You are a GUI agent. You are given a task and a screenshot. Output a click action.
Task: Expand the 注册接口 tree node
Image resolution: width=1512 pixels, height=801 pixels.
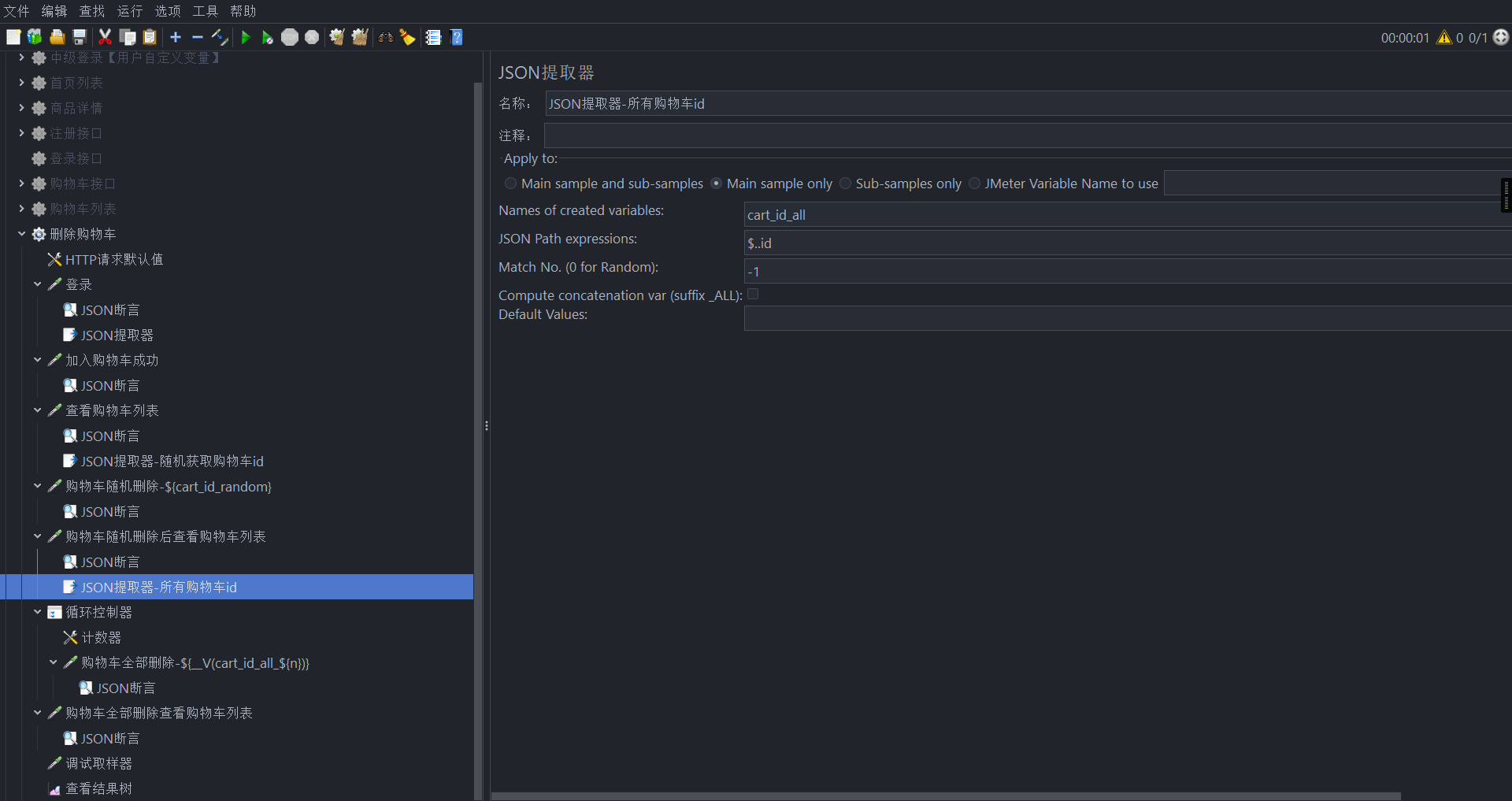[21, 133]
